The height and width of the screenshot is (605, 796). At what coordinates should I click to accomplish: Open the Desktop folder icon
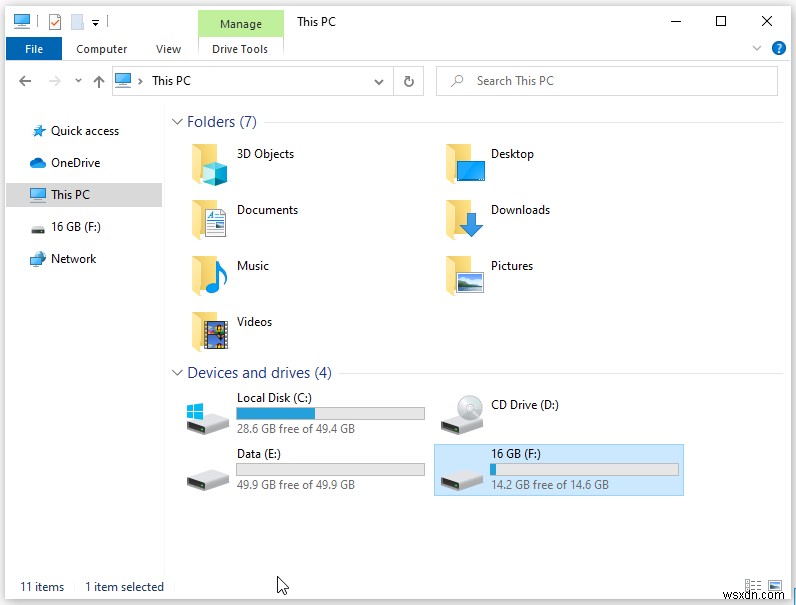(x=465, y=163)
